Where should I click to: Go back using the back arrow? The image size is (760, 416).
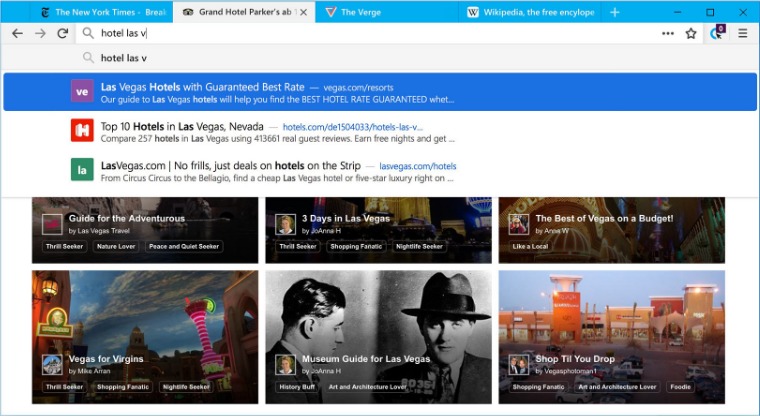[17, 33]
